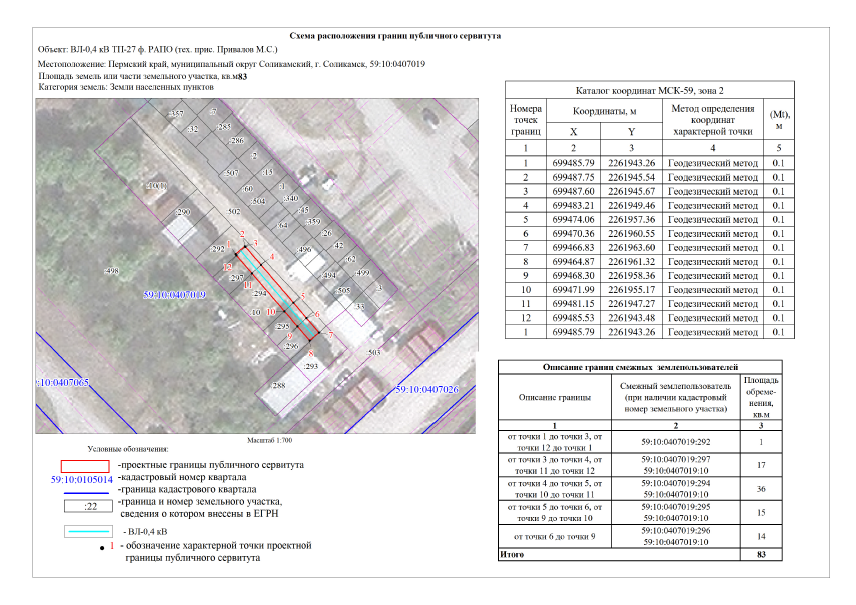The image size is (856, 605).
Task: Click the "Итого" row label
Action: point(512,555)
